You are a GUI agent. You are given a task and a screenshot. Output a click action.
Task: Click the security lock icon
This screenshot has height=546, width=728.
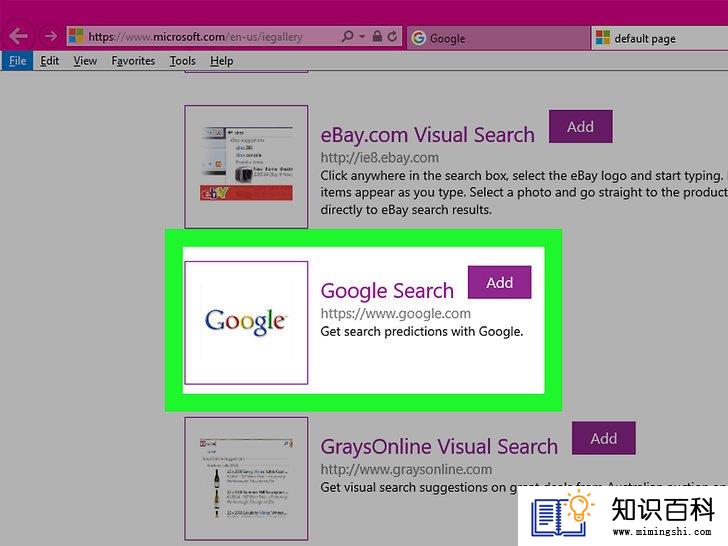click(x=377, y=36)
